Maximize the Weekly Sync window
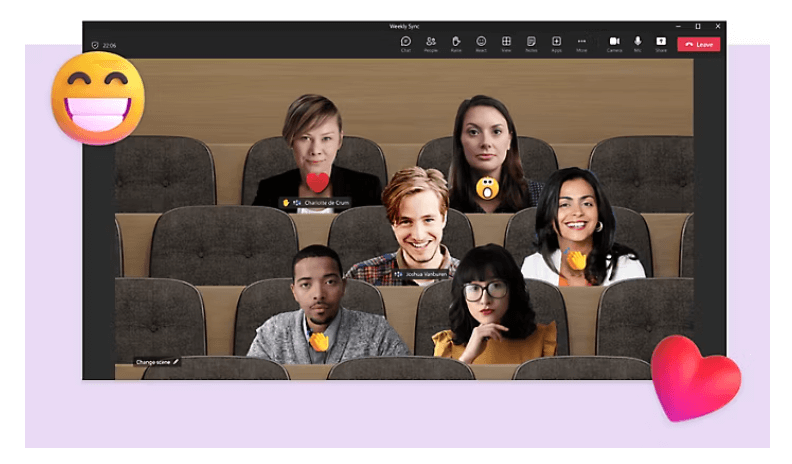792x464 pixels. 697,26
